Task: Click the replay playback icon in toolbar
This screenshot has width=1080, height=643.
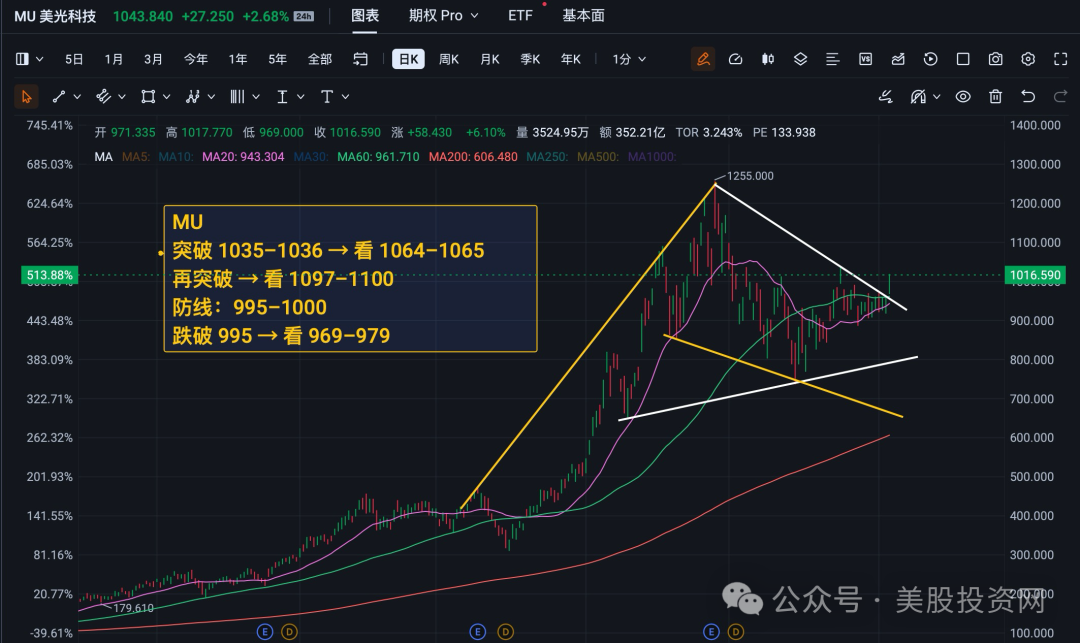Action: pos(931,59)
